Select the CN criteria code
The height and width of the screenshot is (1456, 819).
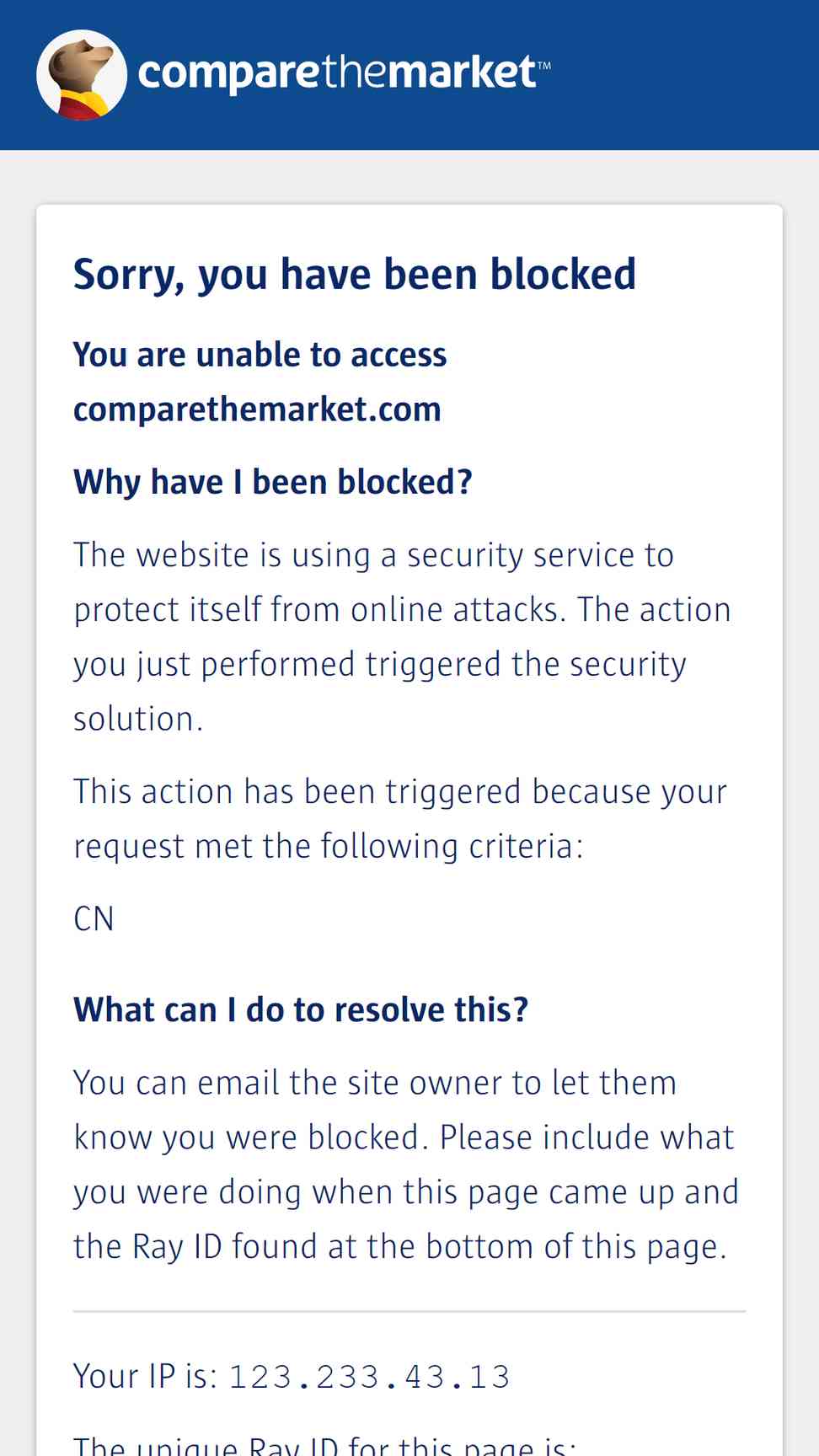(94, 919)
